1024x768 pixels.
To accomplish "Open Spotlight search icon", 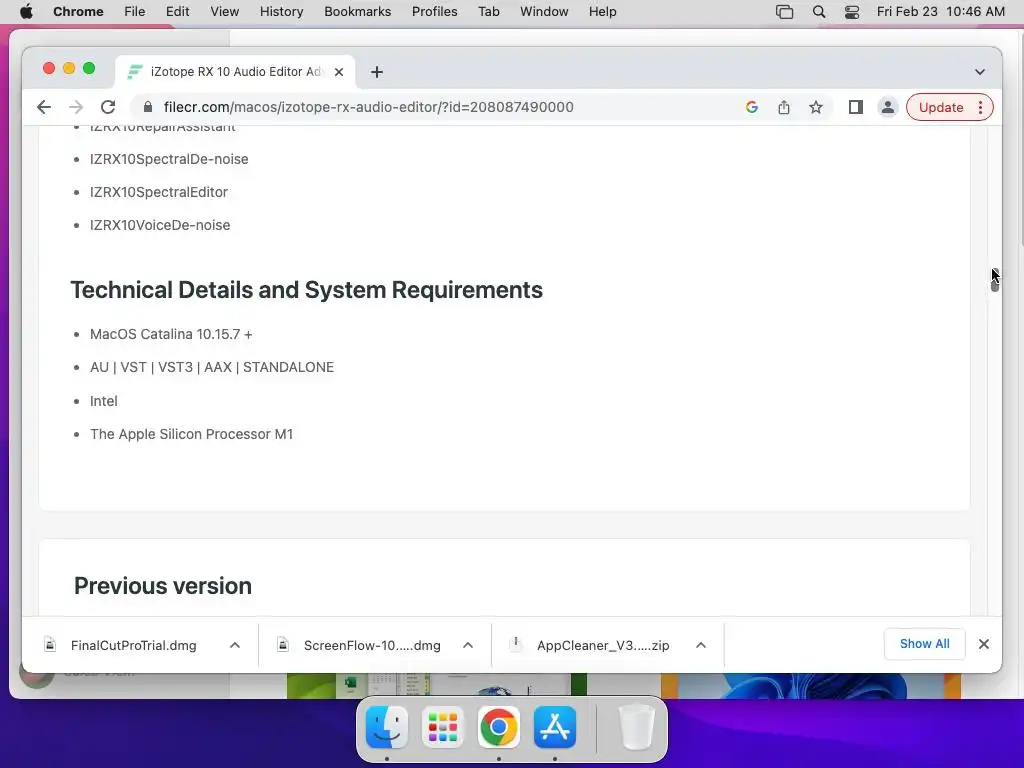I will point(819,12).
